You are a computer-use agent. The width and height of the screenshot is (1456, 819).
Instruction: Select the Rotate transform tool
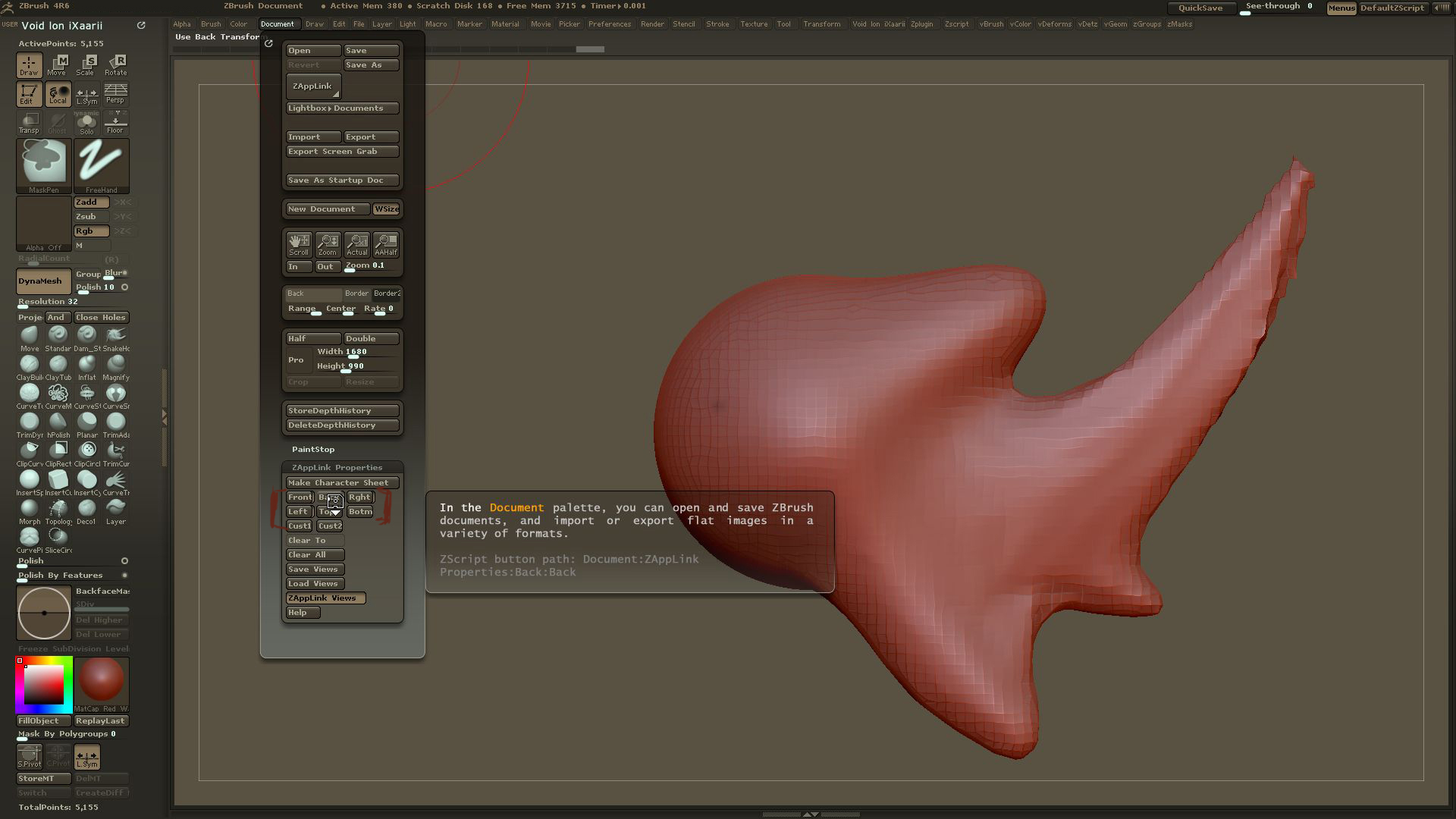click(x=115, y=65)
